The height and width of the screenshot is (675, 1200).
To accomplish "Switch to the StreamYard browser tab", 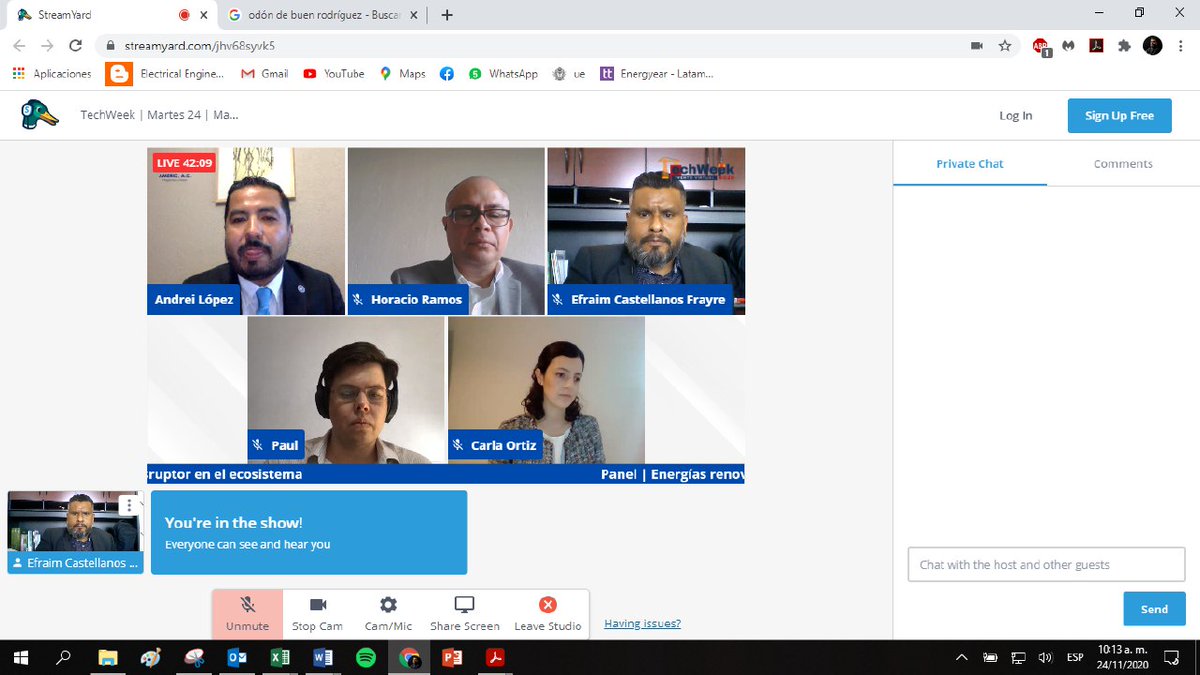I will pos(108,15).
